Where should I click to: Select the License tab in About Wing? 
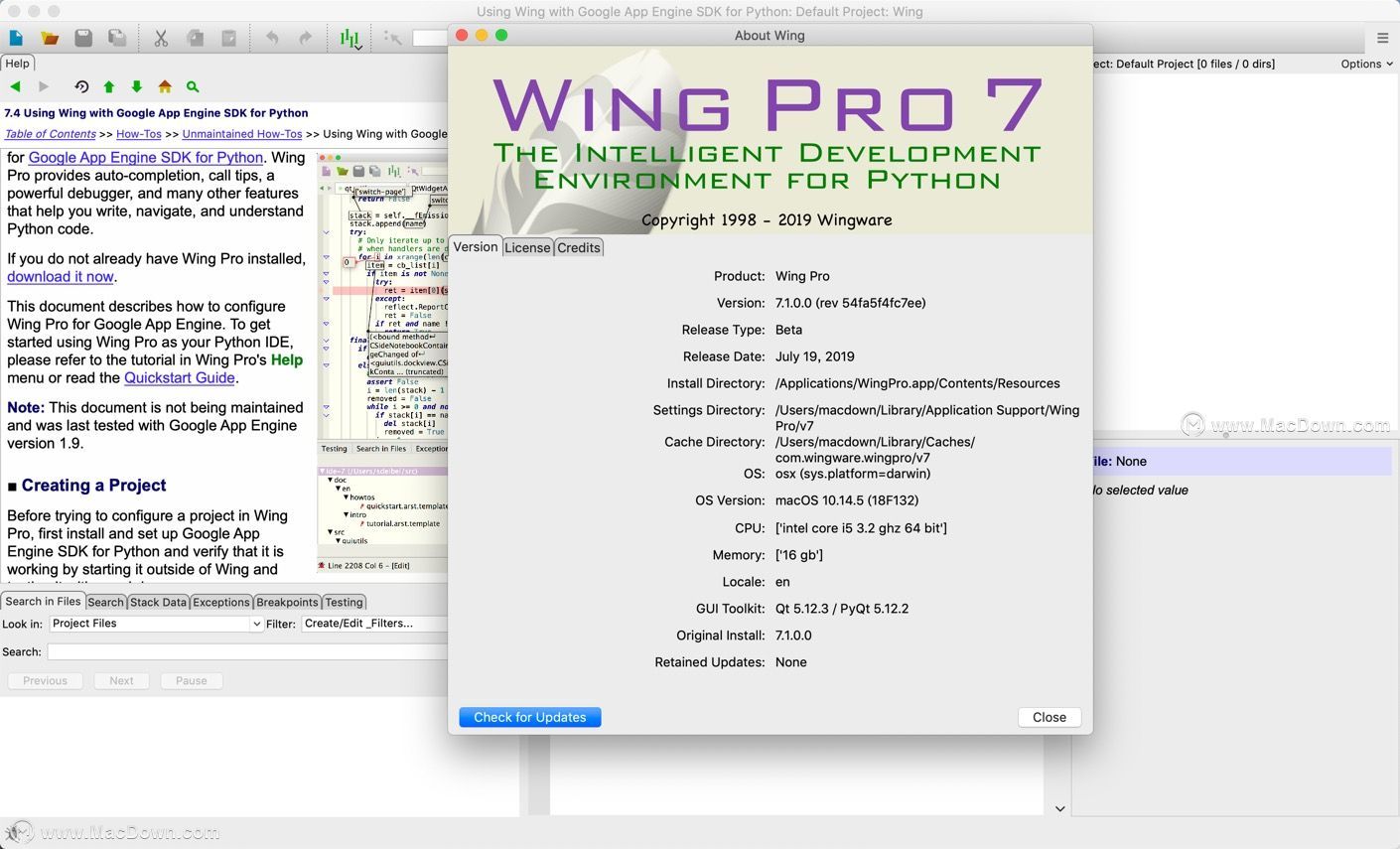(527, 247)
